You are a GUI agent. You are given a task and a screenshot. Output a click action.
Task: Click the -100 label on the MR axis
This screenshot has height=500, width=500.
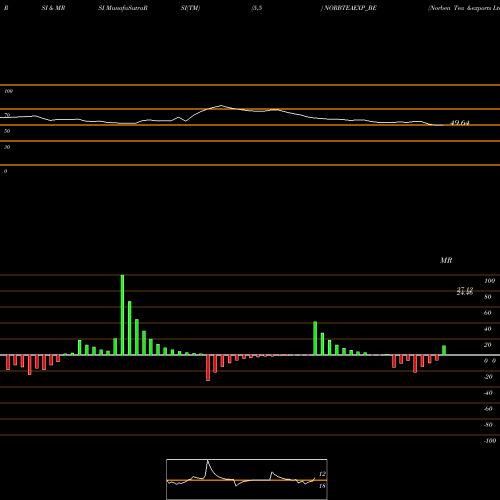coord(490,441)
